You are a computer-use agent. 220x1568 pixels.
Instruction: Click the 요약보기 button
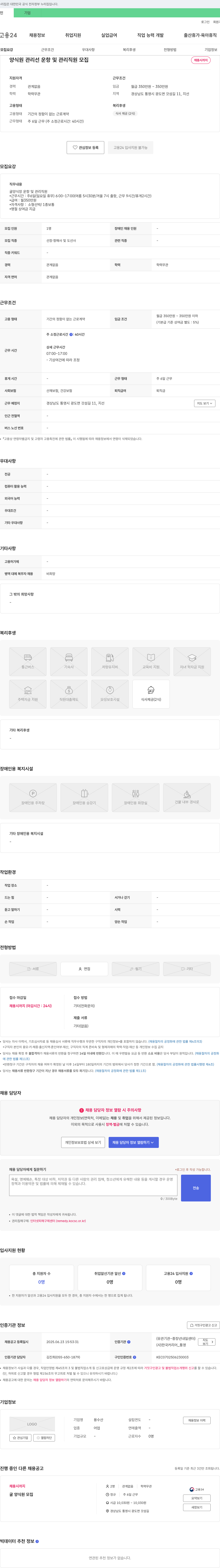197,1498
